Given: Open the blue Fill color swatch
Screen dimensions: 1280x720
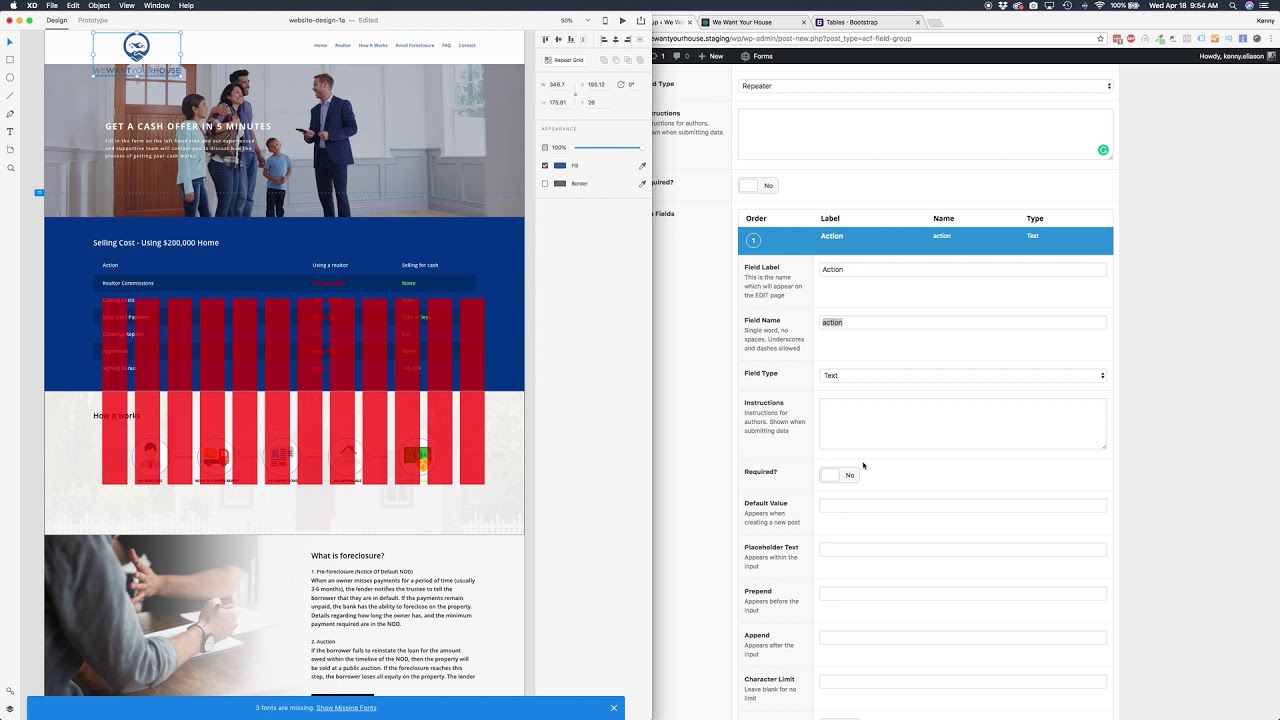Looking at the screenshot, I should [x=560, y=166].
